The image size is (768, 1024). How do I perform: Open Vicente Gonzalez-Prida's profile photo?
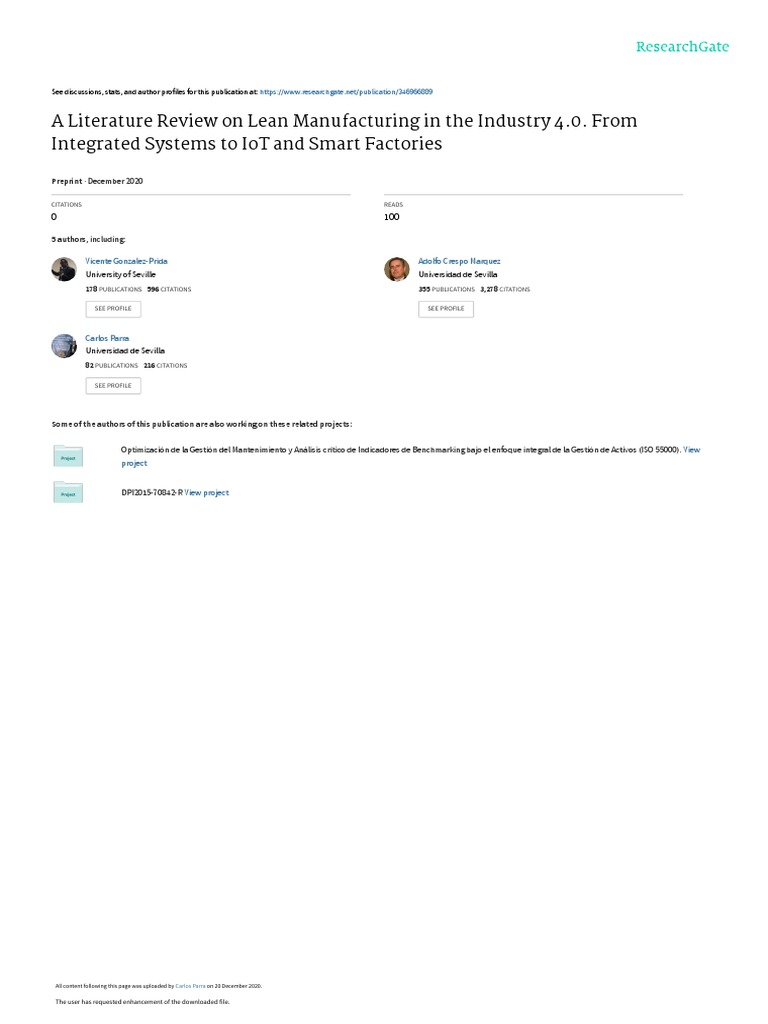click(x=64, y=269)
